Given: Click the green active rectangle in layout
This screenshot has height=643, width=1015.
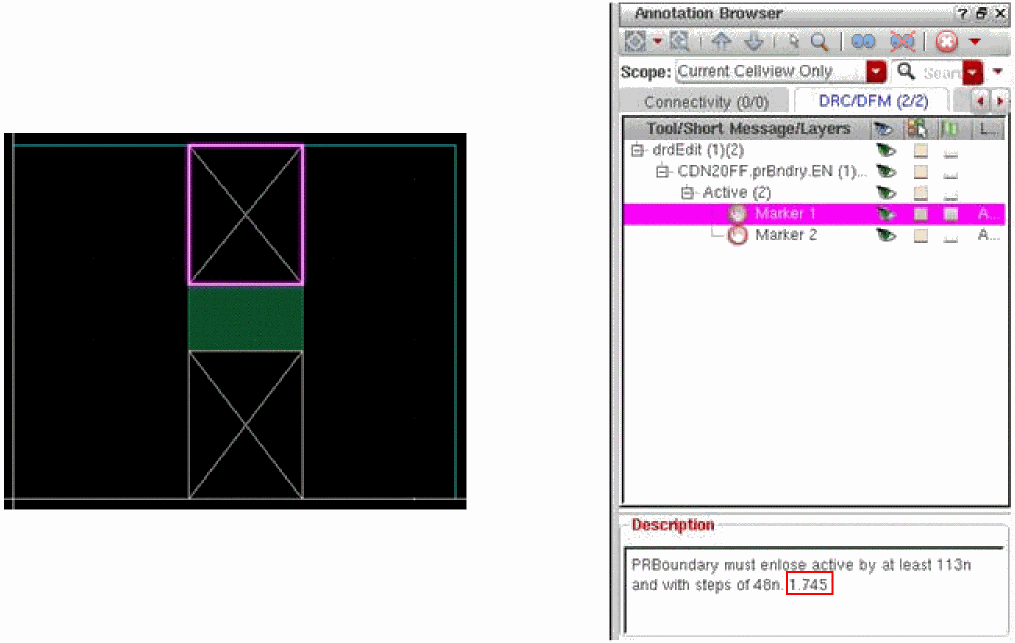Looking at the screenshot, I should click(x=246, y=319).
